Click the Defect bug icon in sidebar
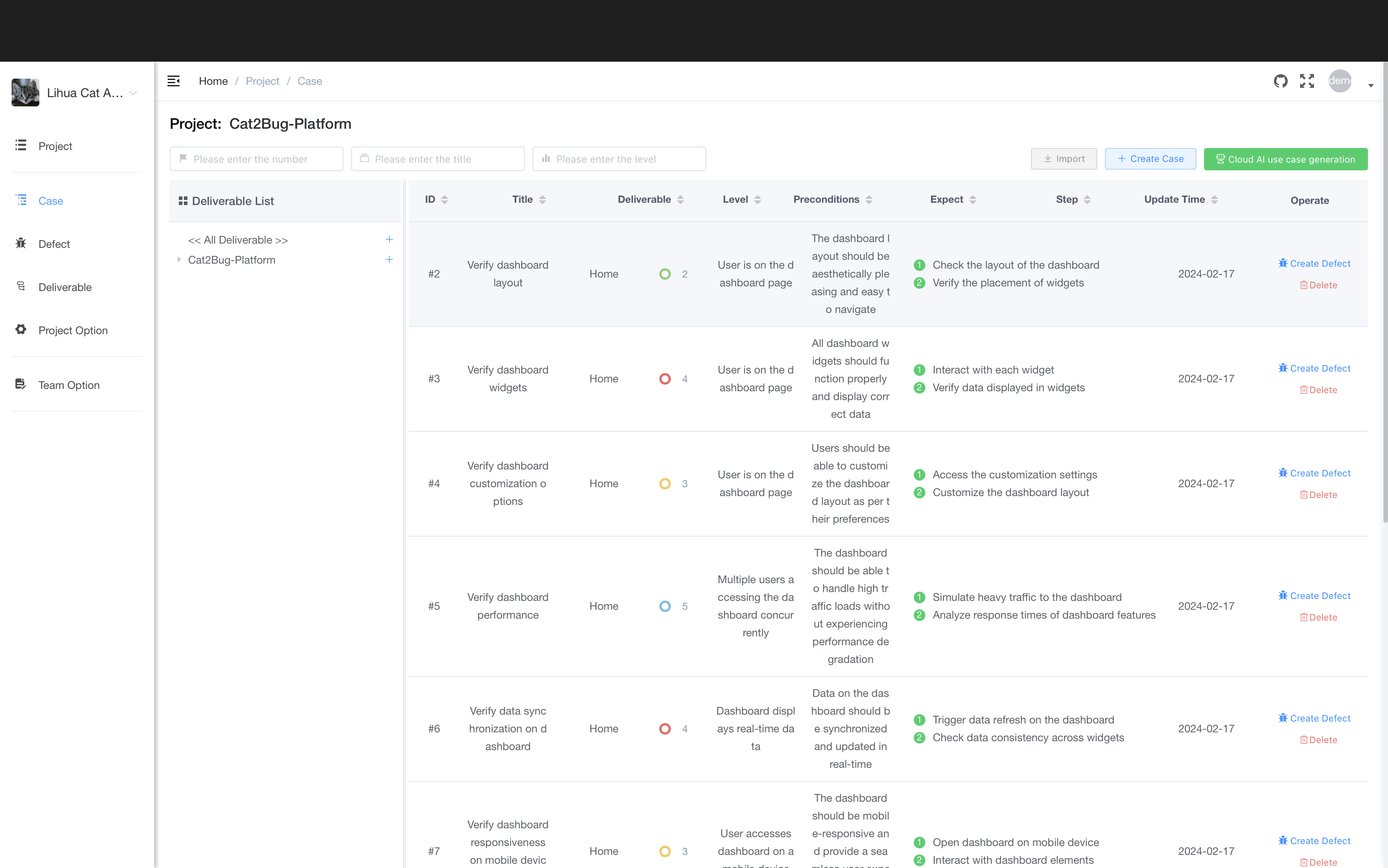The height and width of the screenshot is (868, 1388). [21, 243]
